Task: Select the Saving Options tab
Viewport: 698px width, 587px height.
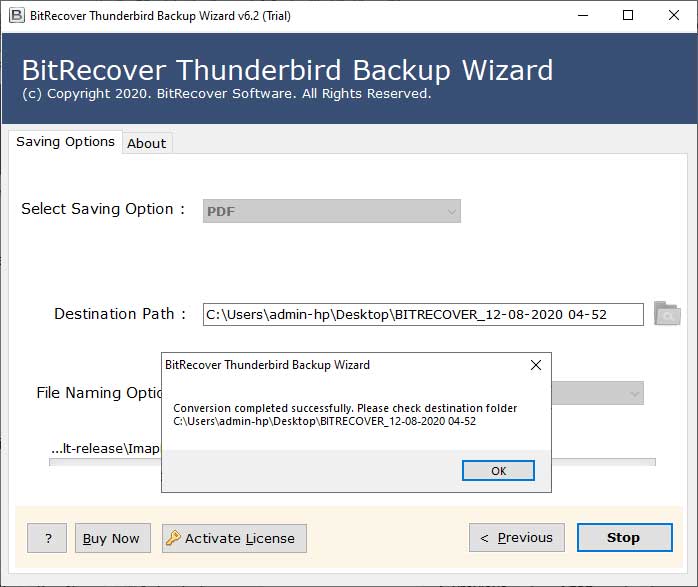Action: (65, 142)
